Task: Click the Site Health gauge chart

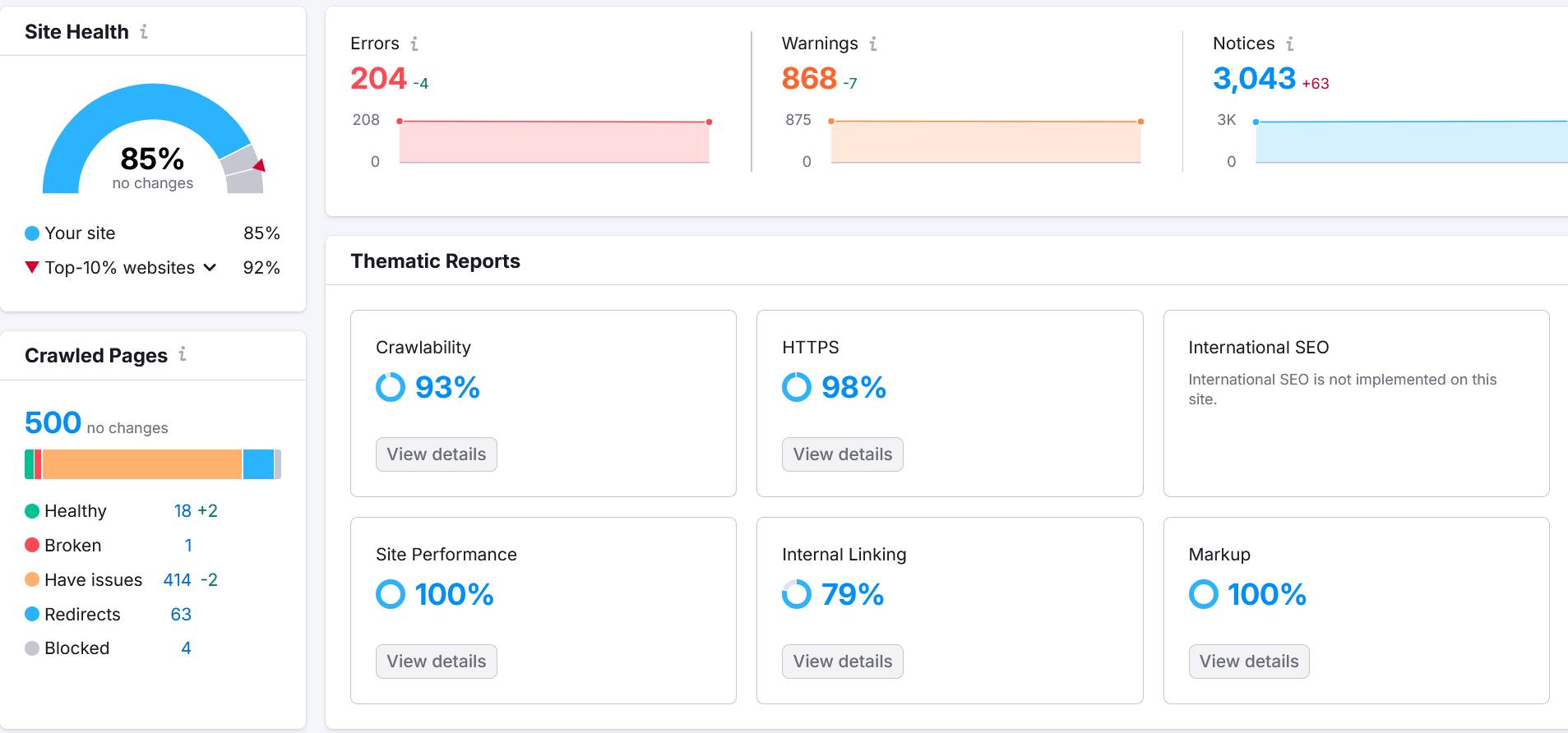Action: coord(153,138)
